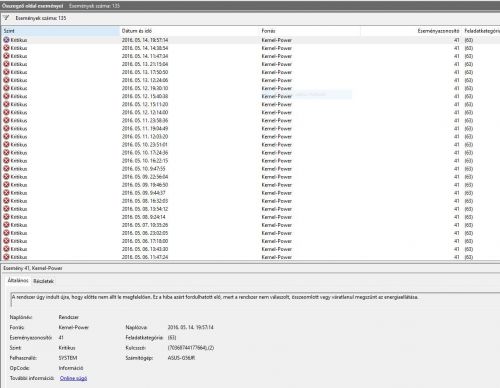
Task: Click the Felhasználó value SYSTEM
Action: point(68,358)
